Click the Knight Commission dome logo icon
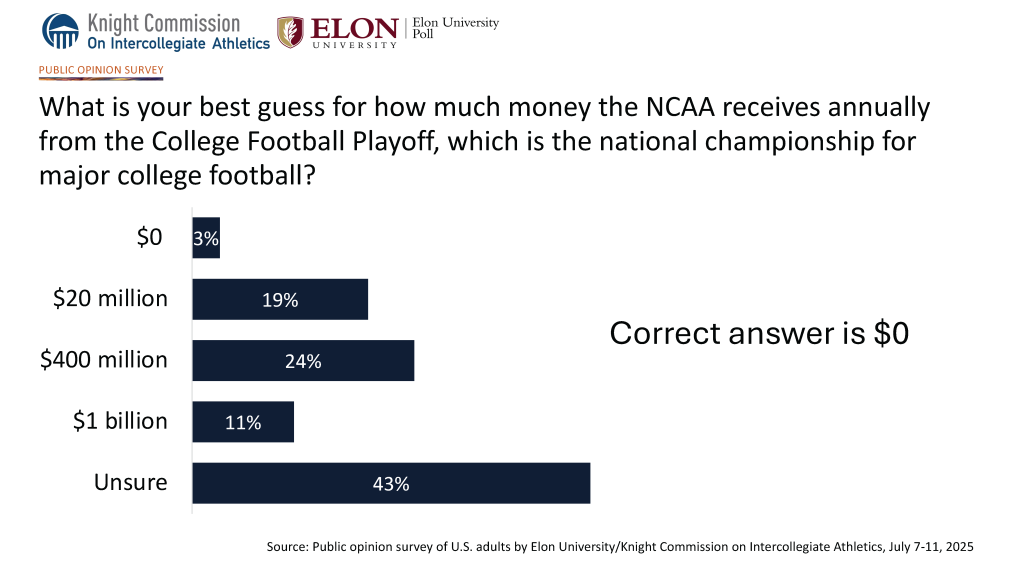The width and height of the screenshot is (1024, 577). point(60,31)
